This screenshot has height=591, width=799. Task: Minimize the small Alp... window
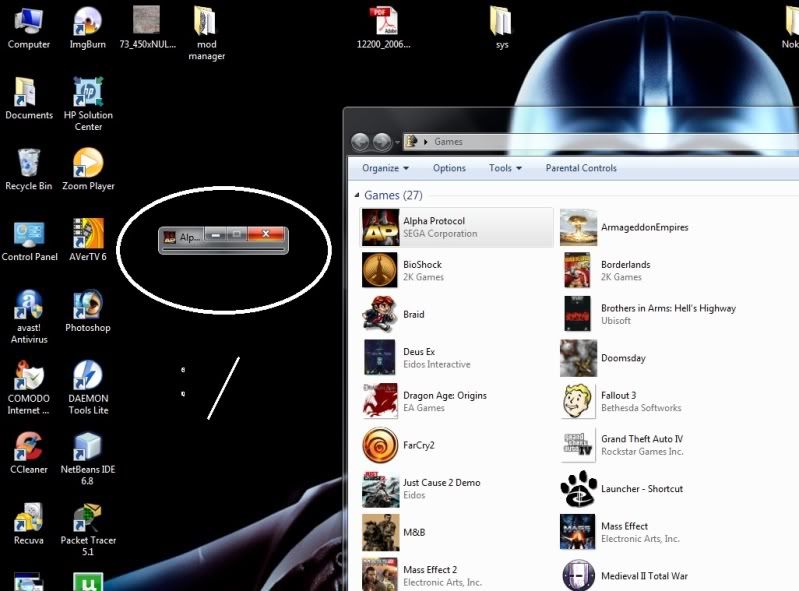216,234
